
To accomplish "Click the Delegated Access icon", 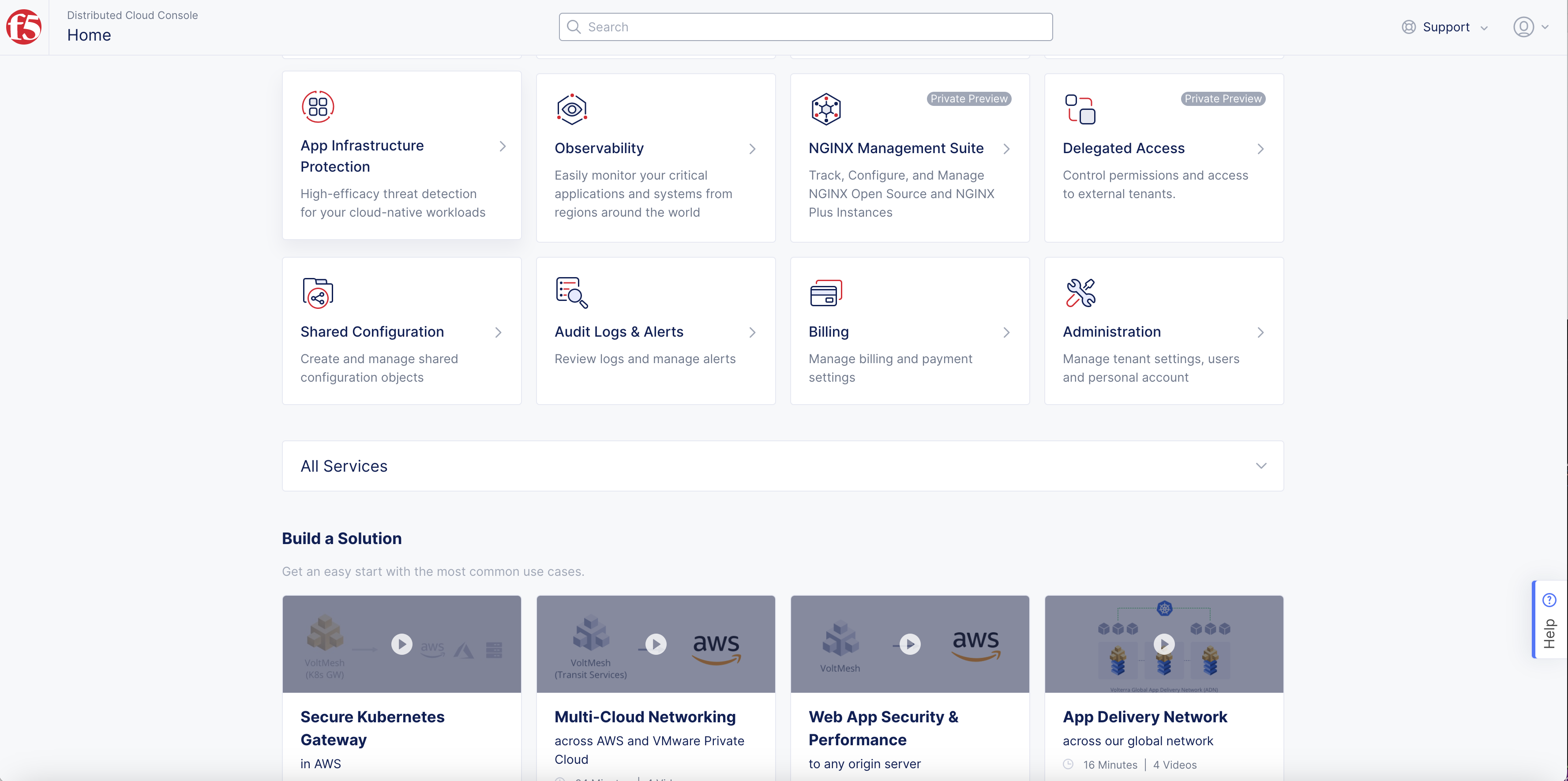I will coord(1080,109).
